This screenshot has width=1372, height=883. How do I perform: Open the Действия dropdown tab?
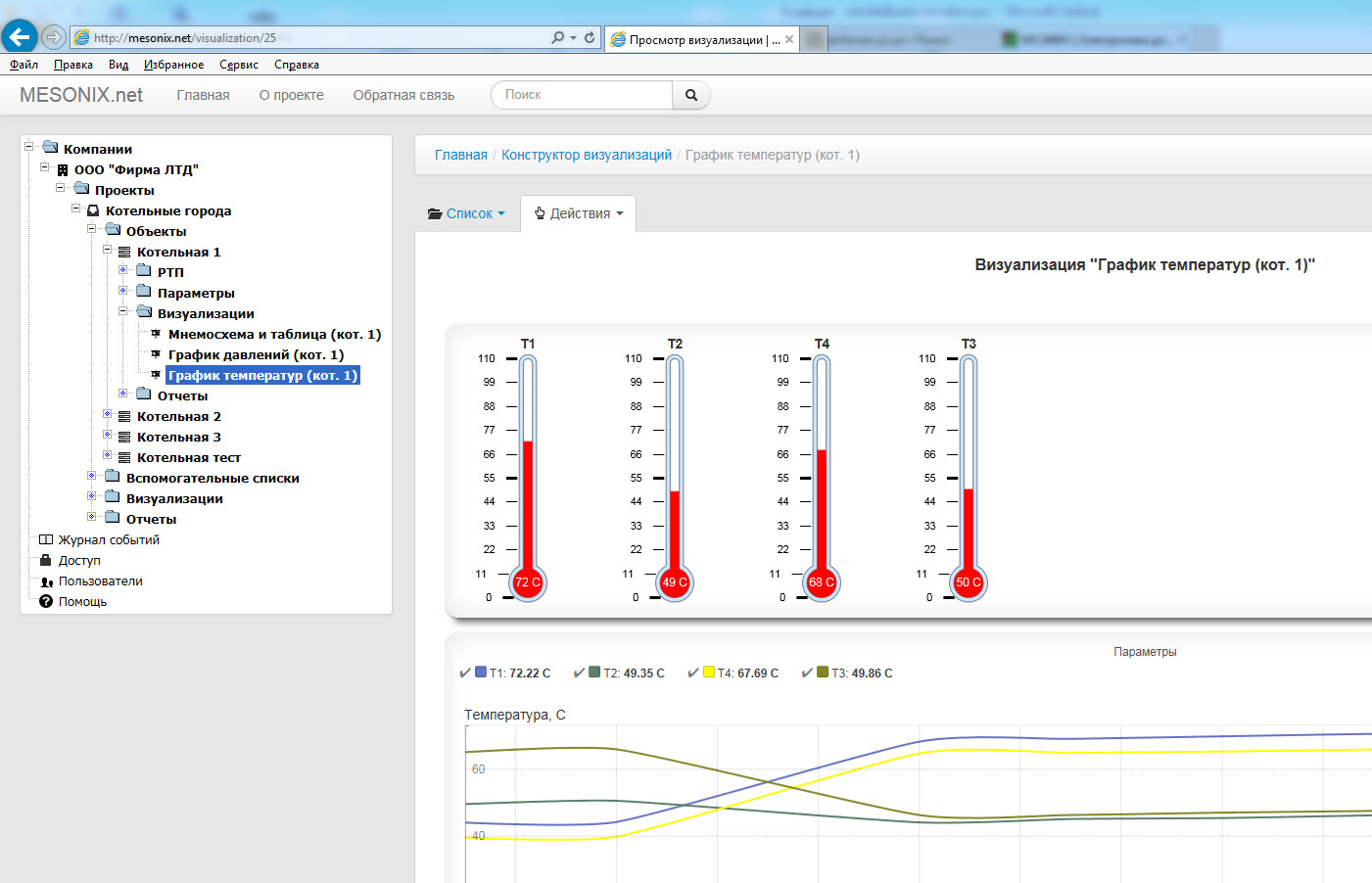[x=579, y=213]
